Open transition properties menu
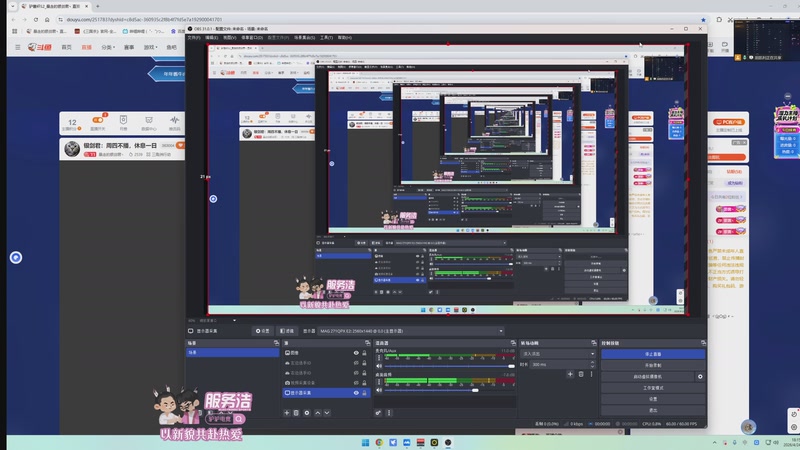The height and width of the screenshot is (450, 800). point(591,374)
